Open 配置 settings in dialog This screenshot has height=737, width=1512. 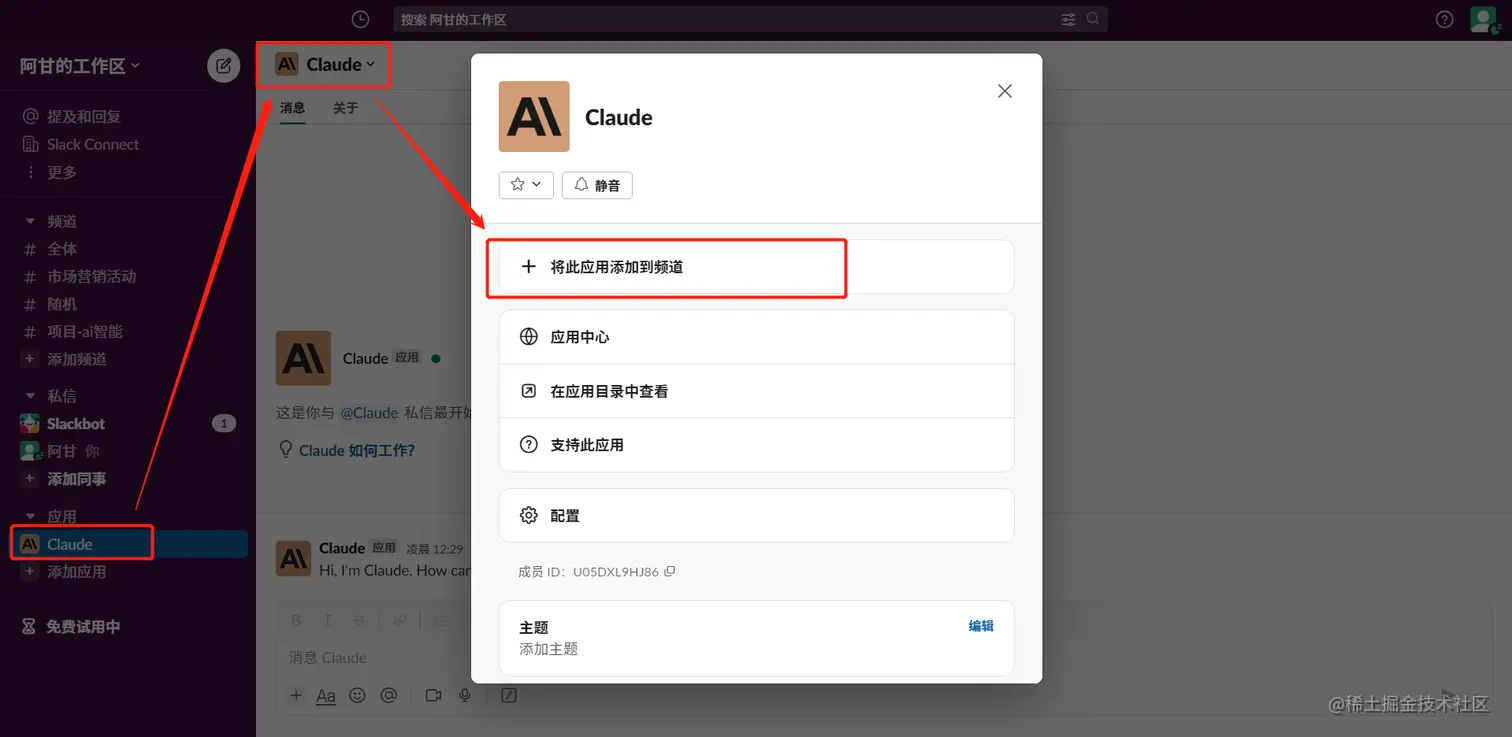(756, 515)
